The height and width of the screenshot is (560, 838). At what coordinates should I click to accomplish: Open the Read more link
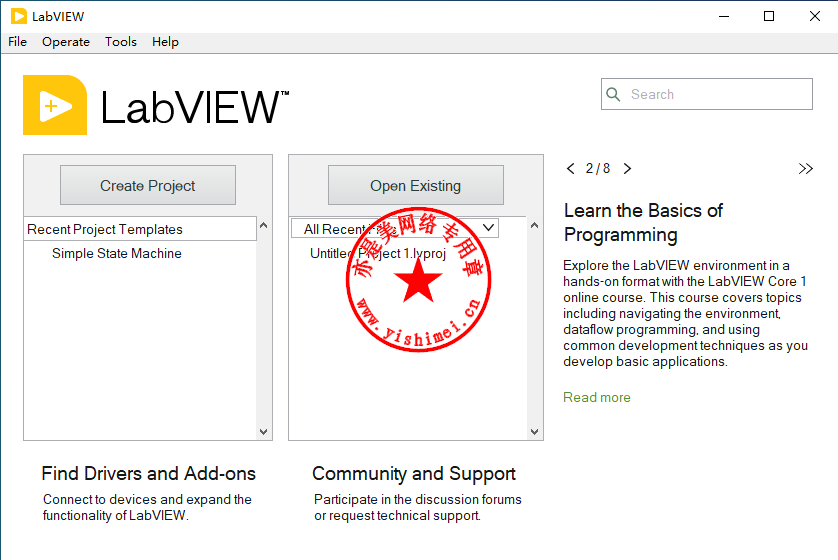point(596,398)
